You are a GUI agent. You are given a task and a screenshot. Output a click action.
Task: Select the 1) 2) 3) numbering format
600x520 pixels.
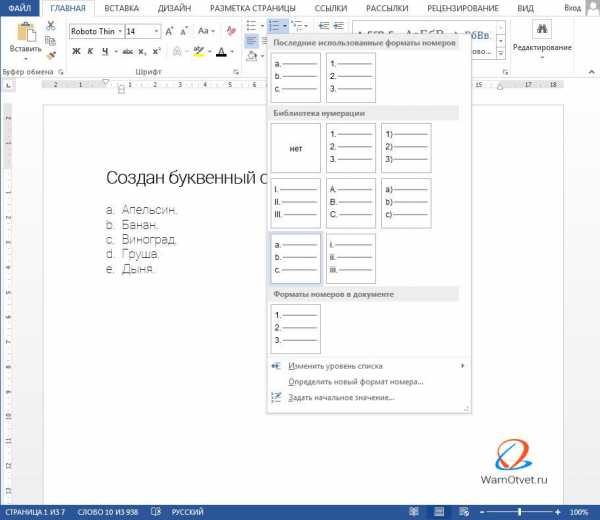click(x=406, y=148)
